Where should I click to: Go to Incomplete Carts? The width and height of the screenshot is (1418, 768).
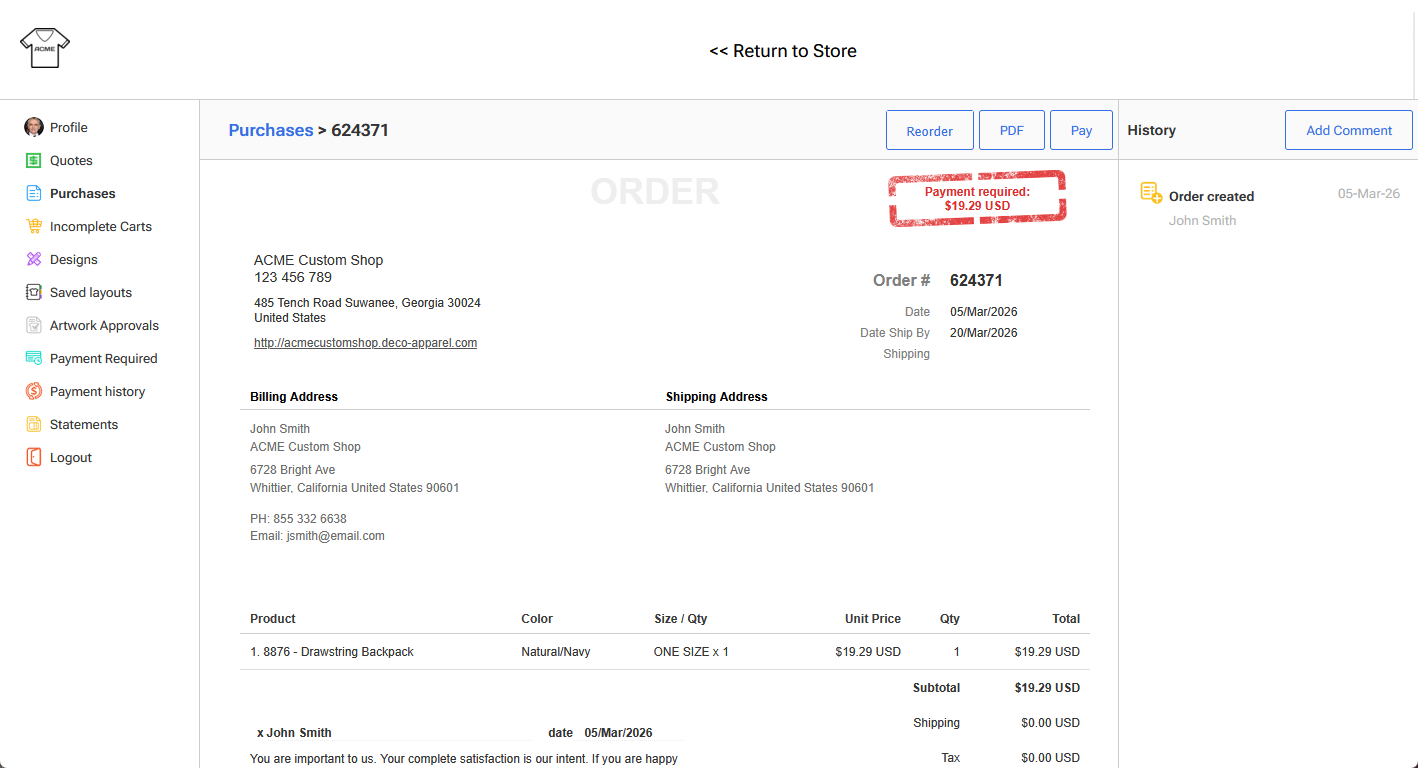pyautogui.click(x=101, y=226)
